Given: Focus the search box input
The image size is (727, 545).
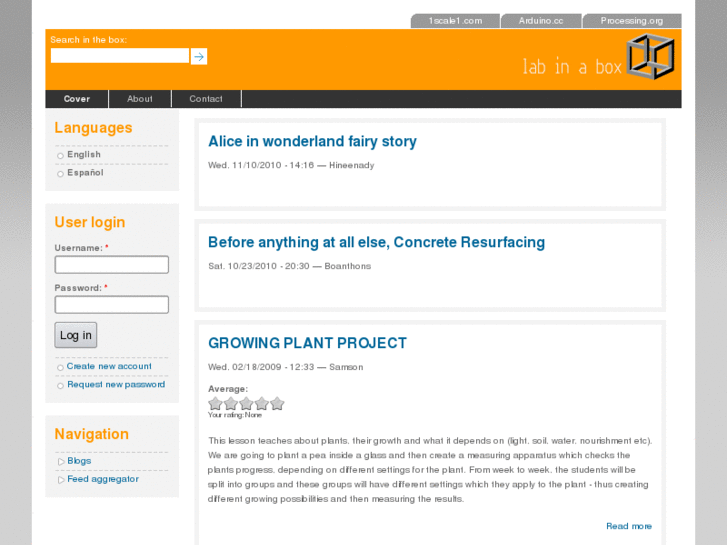Looking at the screenshot, I should 120,56.
